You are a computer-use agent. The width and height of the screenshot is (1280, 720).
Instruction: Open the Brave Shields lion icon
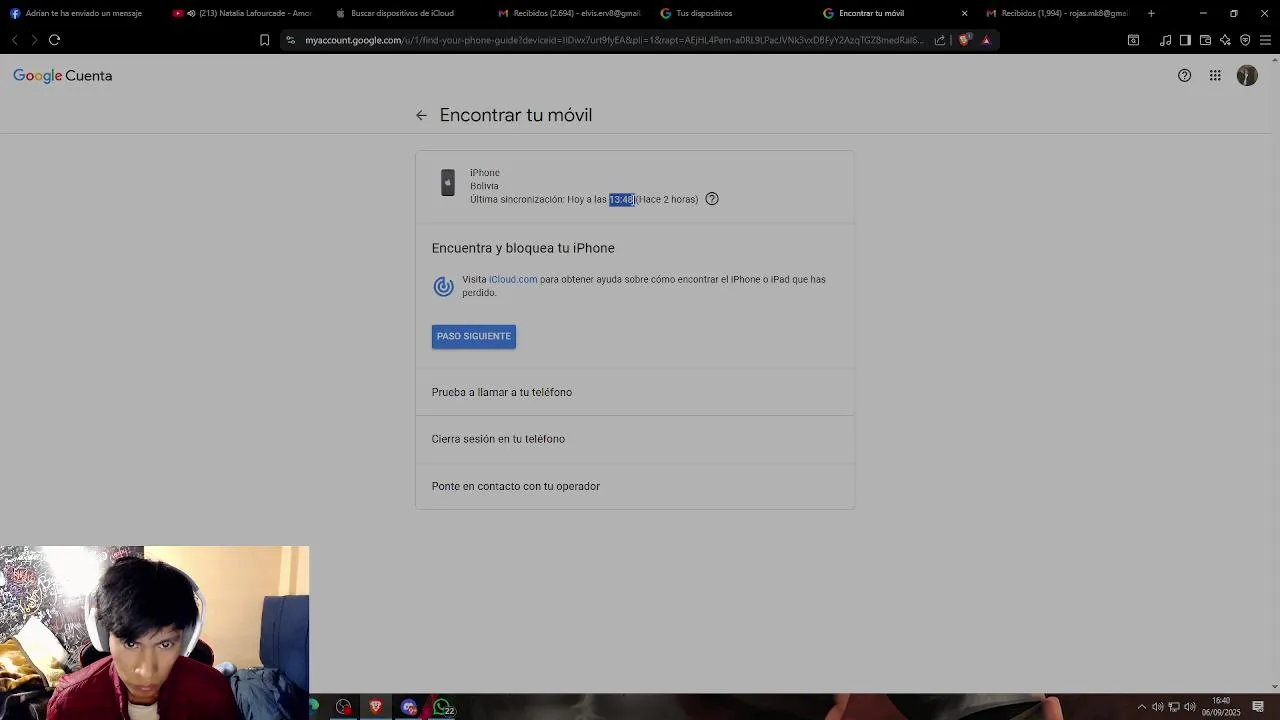964,40
